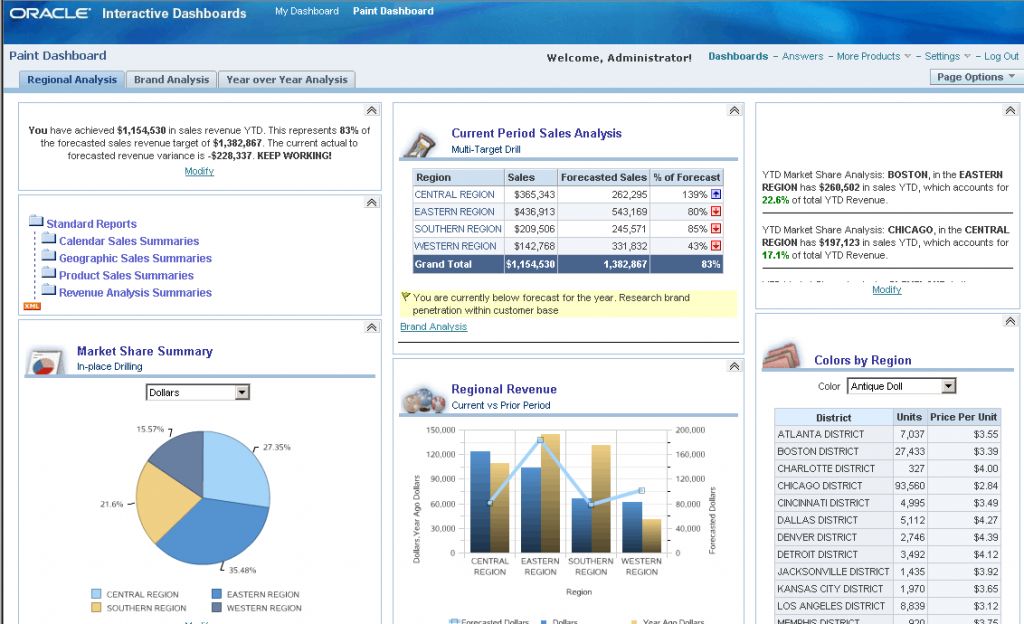Screen dimensions: 1024x624
Task: Click Western Region red down-arrow indicator
Action: coord(716,246)
